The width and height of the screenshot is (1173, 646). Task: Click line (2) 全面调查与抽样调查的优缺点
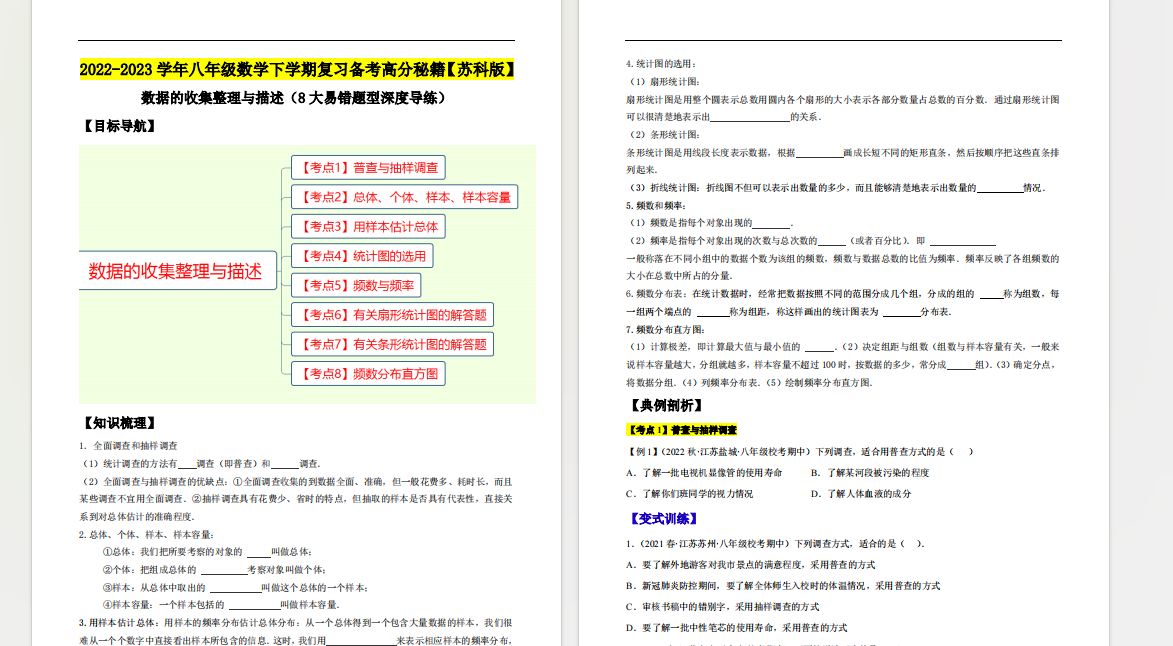296,499
